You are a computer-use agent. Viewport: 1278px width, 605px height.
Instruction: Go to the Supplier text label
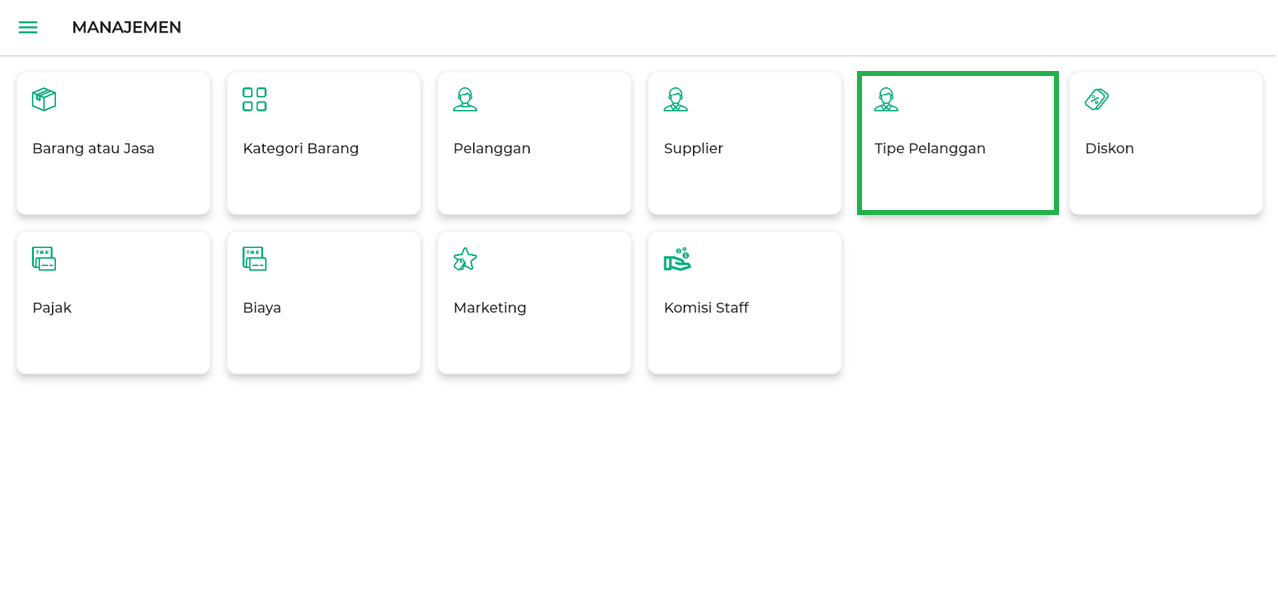(x=693, y=149)
